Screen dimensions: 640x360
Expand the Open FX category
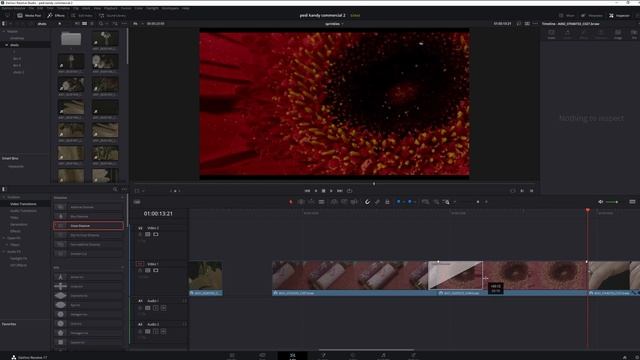[4, 238]
